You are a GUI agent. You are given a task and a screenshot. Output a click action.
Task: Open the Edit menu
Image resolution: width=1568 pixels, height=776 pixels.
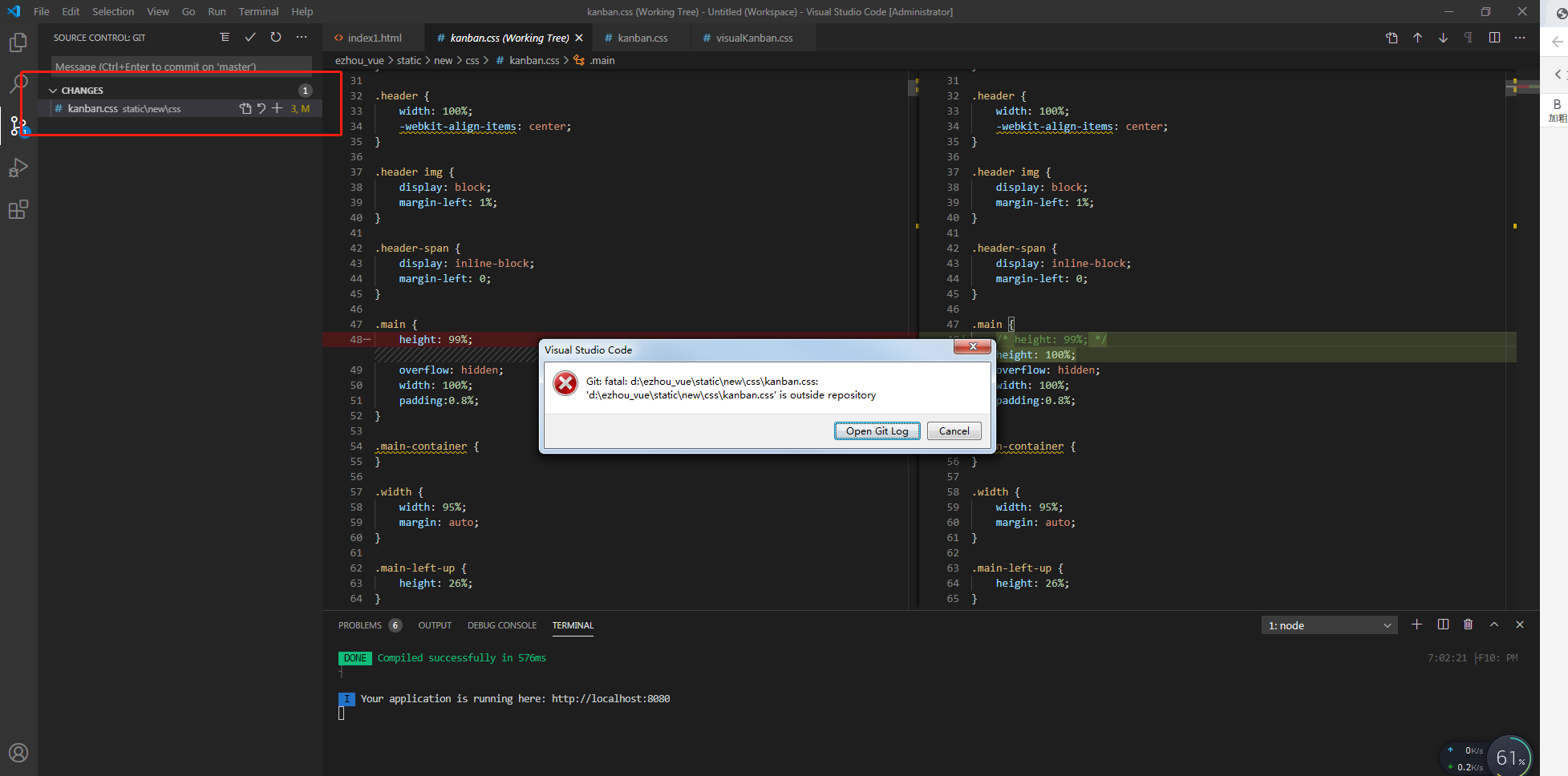coord(71,11)
